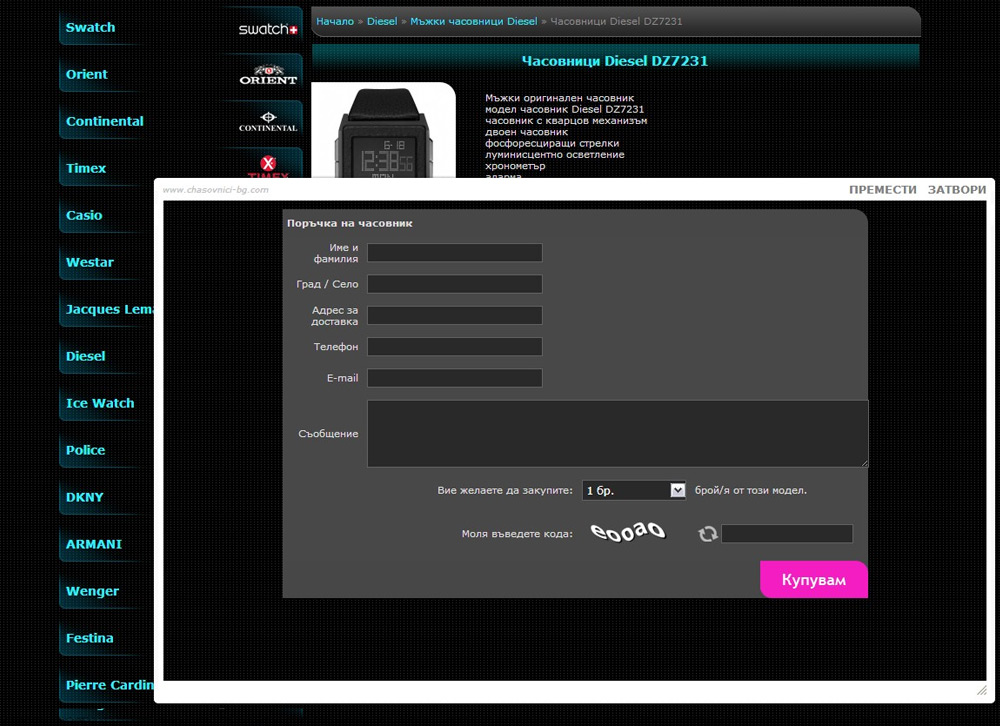The width and height of the screenshot is (1000, 726).
Task: Open the Police brand category
Action: 85,450
